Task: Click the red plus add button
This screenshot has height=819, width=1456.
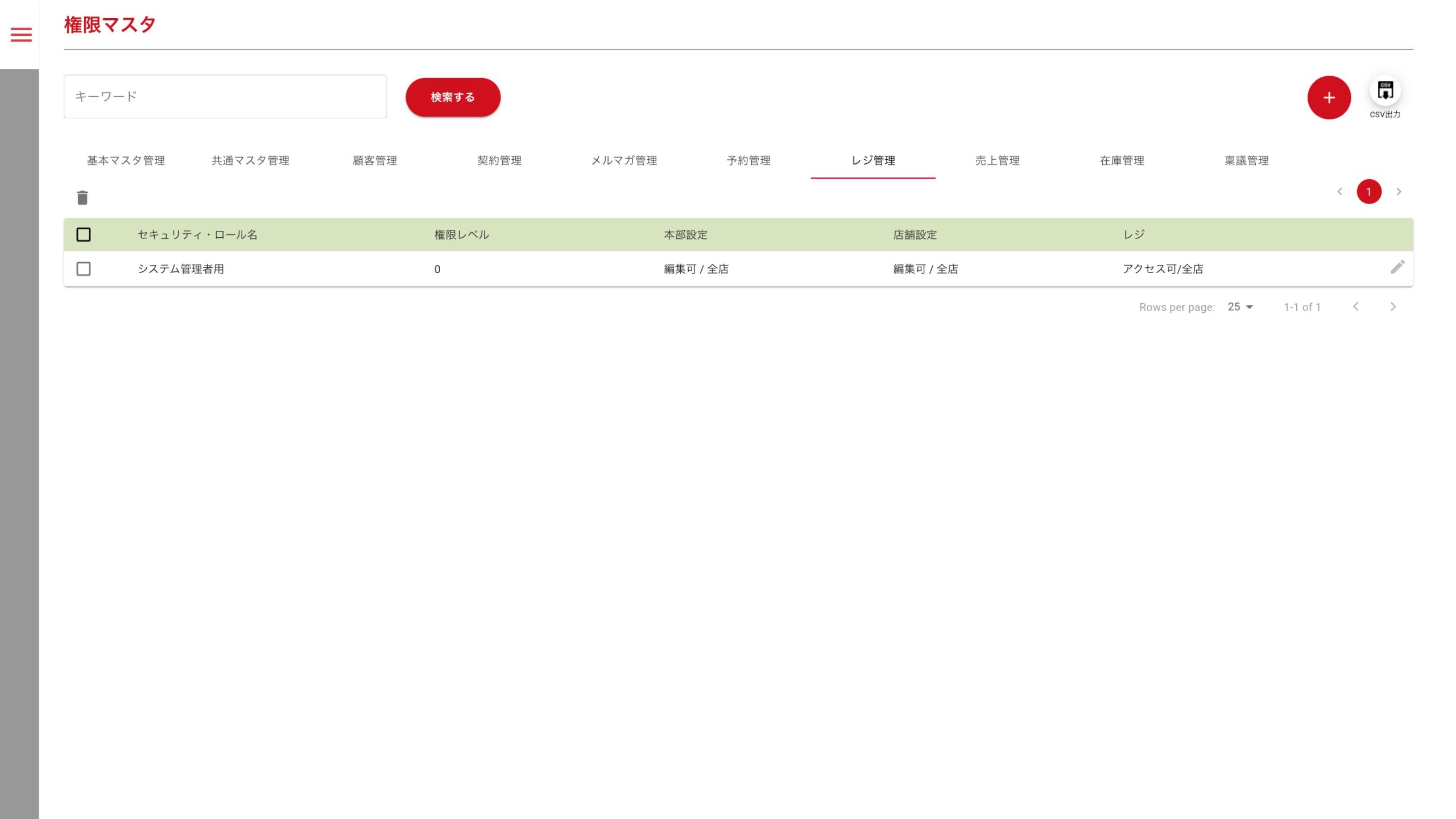Action: point(1329,97)
